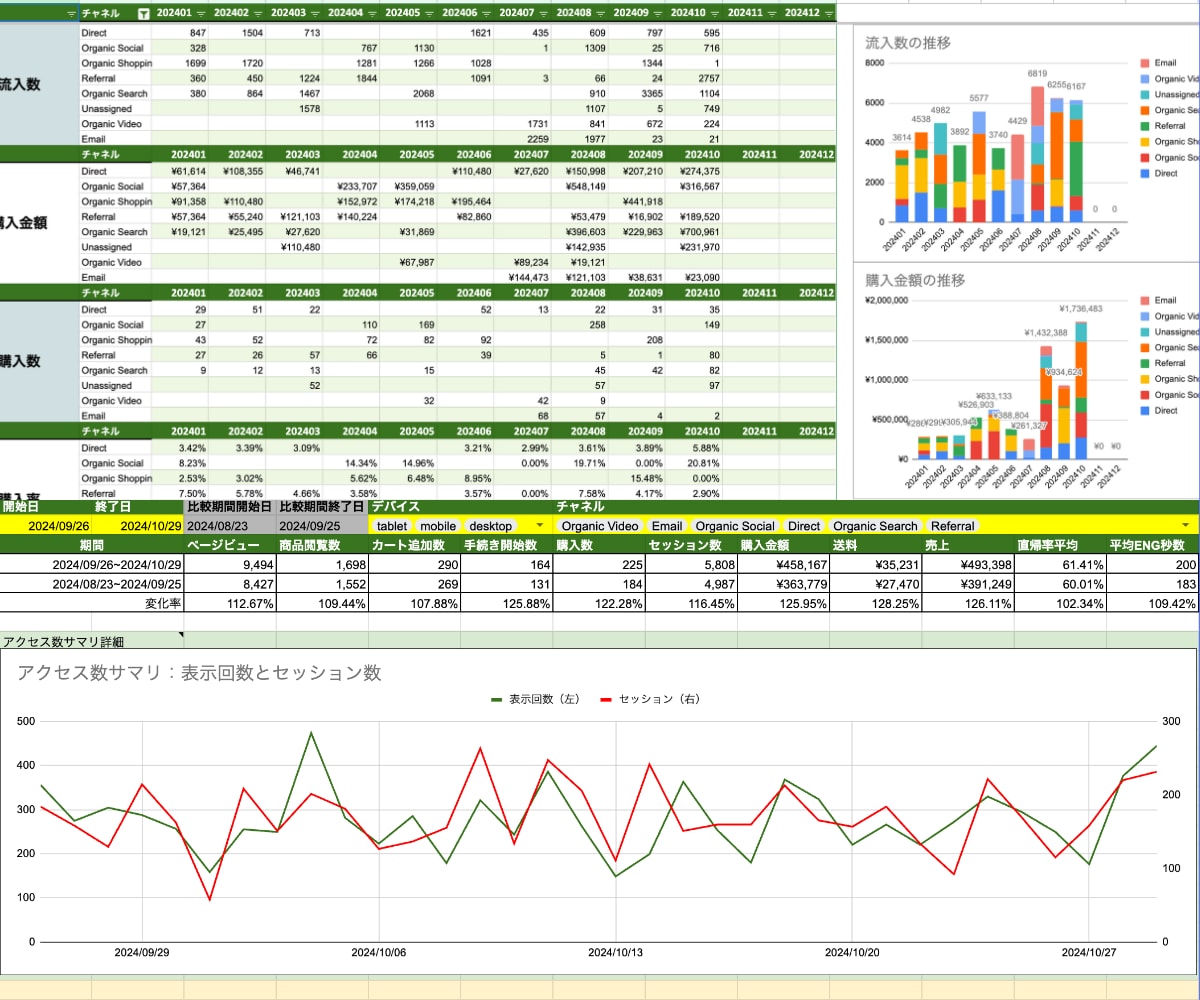
Task: Select the comparison start date cell 2024/08/23
Action: [x=231, y=526]
